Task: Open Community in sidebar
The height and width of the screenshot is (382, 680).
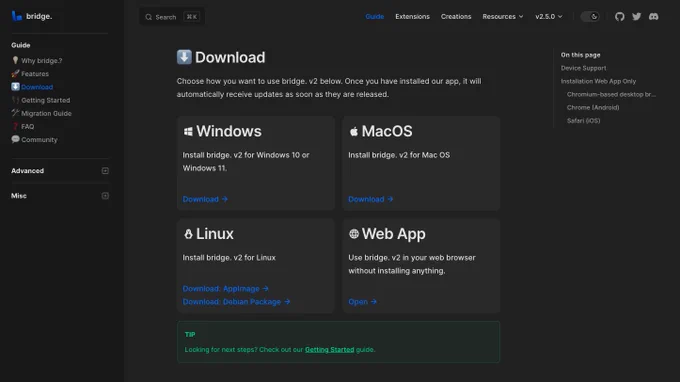Action: (x=34, y=140)
